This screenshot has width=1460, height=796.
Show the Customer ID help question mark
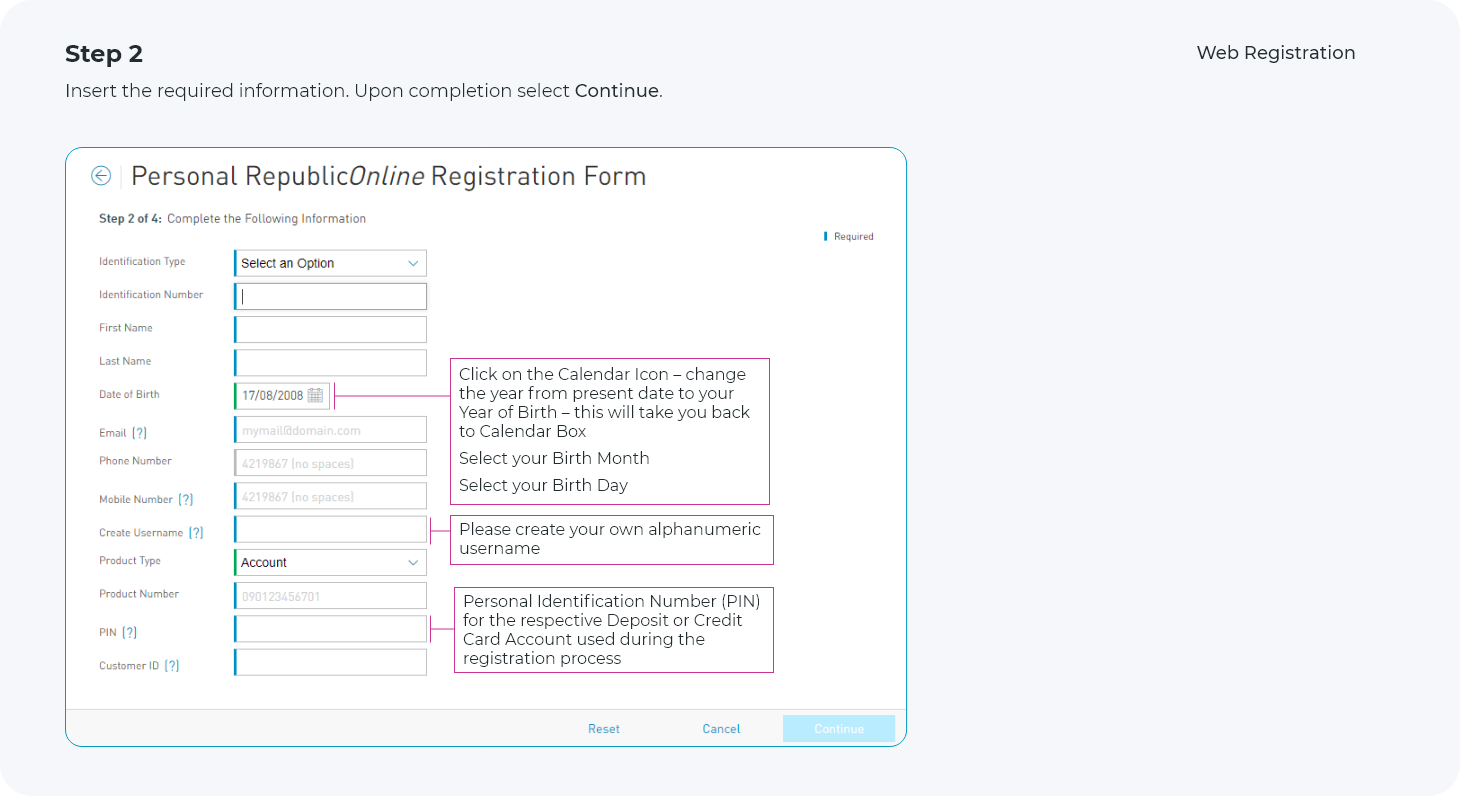(x=172, y=665)
